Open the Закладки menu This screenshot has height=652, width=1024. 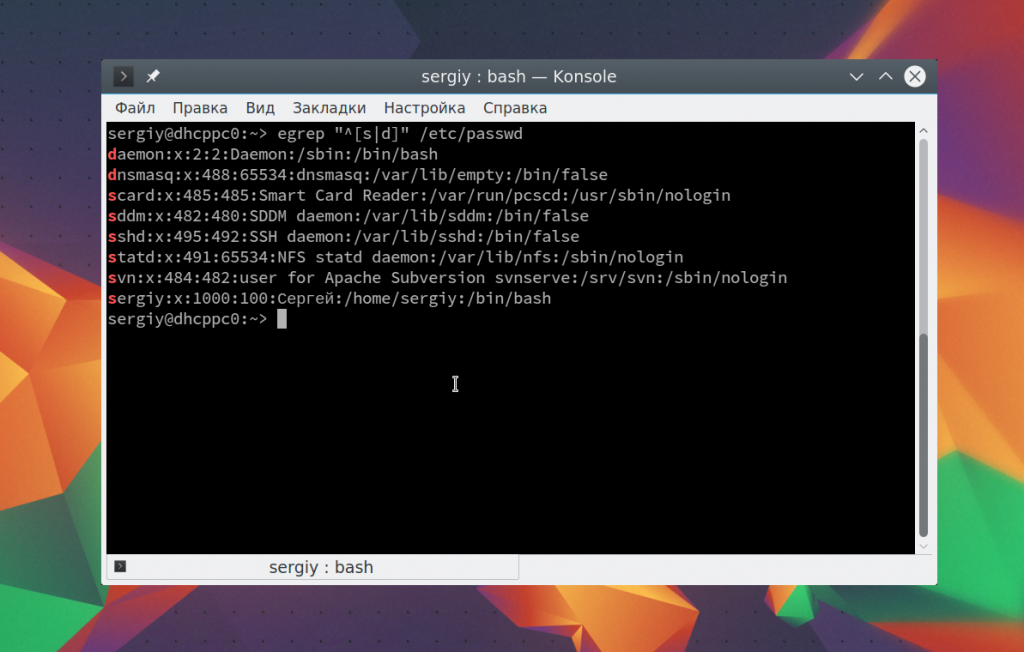pos(329,108)
